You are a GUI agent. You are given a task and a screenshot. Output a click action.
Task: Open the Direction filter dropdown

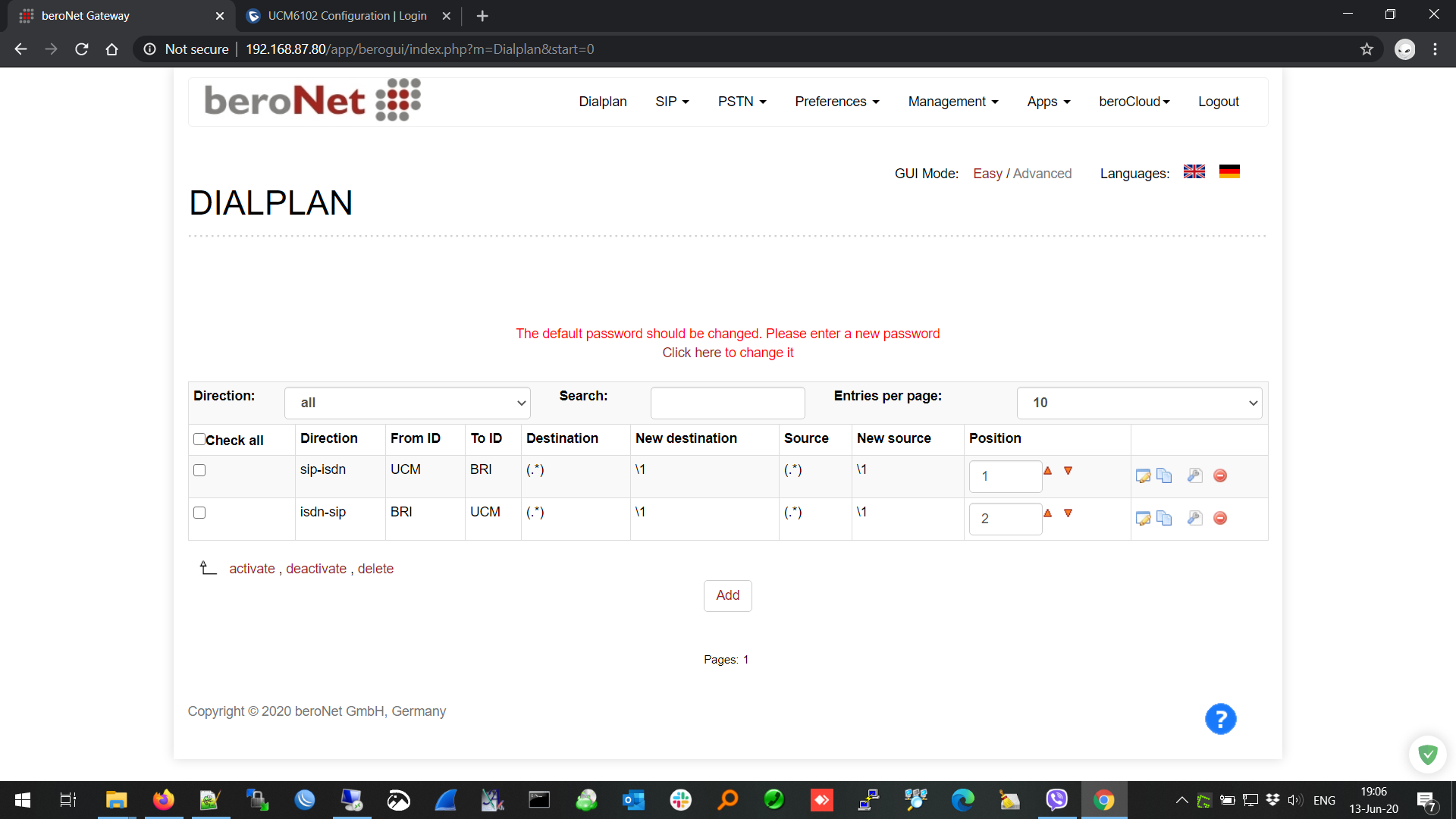[x=407, y=403]
